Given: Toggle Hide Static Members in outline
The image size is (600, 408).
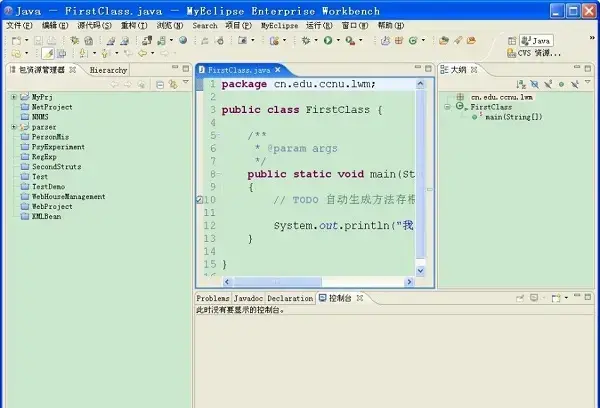Looking at the screenshot, I should click(548, 84).
